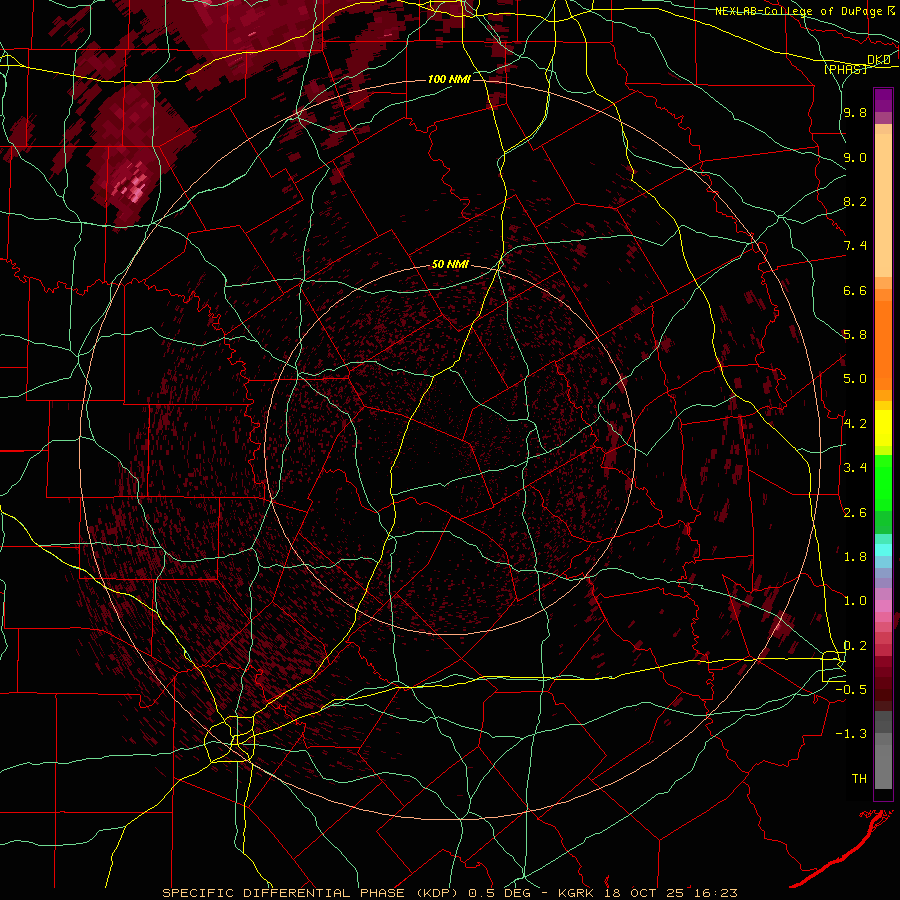The width and height of the screenshot is (900, 900).
Task: Click the 4.2 scale value
Action: (855, 424)
